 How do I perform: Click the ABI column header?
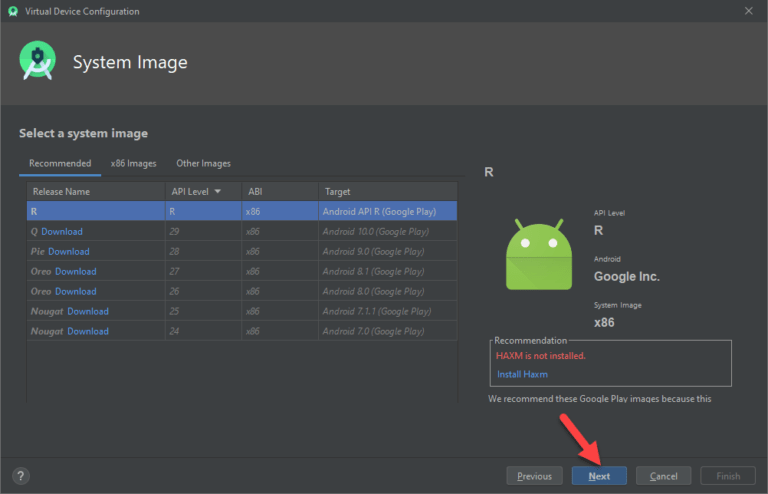[x=280, y=191]
